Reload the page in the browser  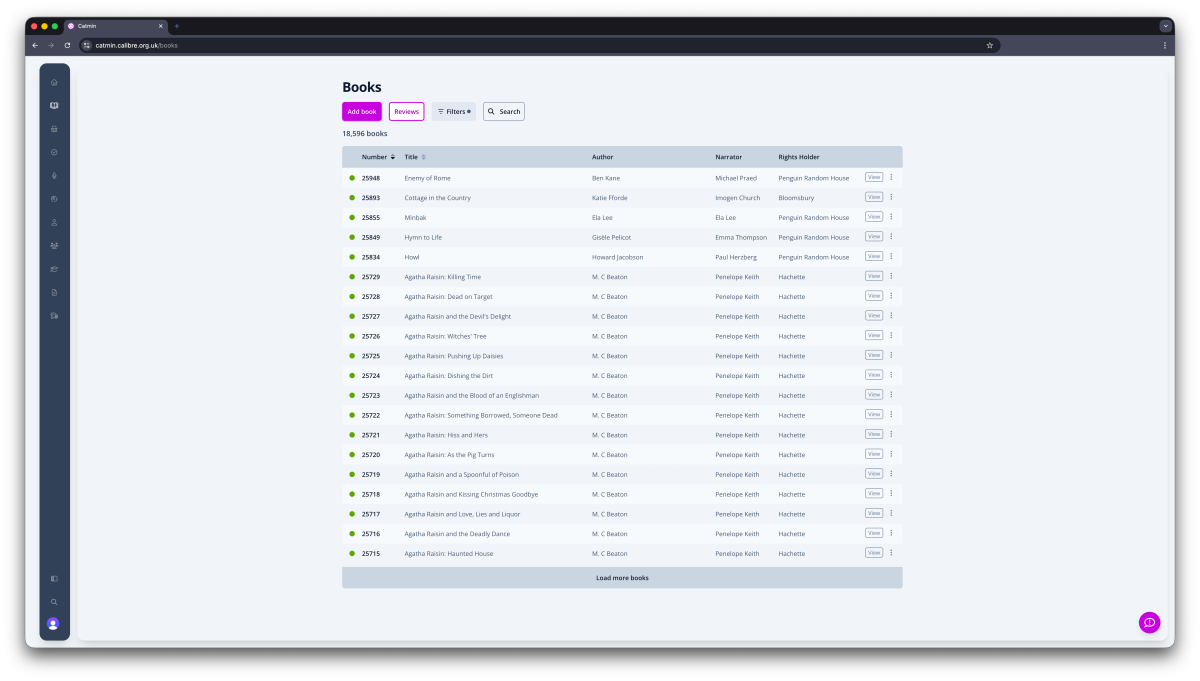pos(67,45)
